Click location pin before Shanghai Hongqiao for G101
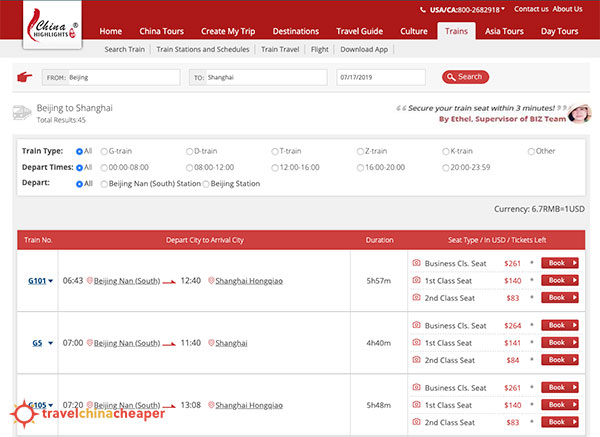This screenshot has height=437, width=600. (211, 280)
